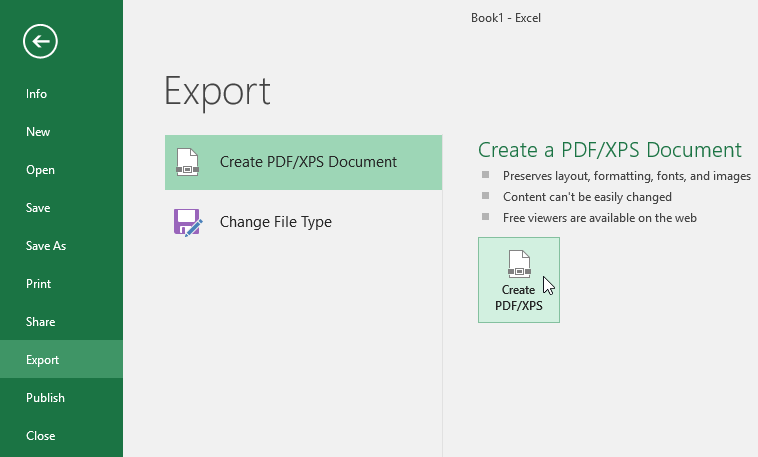This screenshot has height=457, width=758.
Task: Go to New in the backstage menu
Action: [38, 132]
